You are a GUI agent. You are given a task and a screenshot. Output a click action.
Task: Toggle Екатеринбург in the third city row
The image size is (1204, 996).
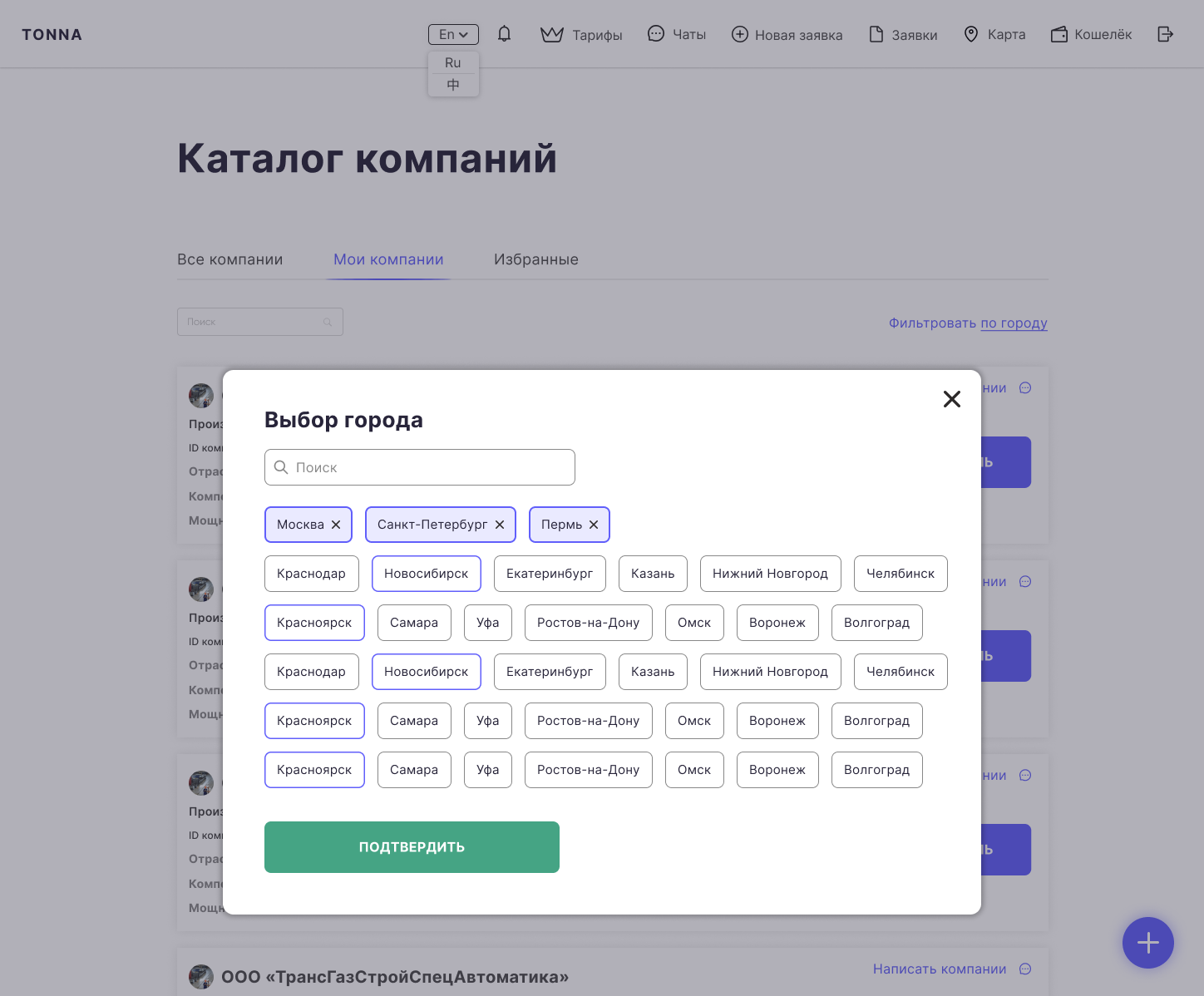(x=550, y=672)
